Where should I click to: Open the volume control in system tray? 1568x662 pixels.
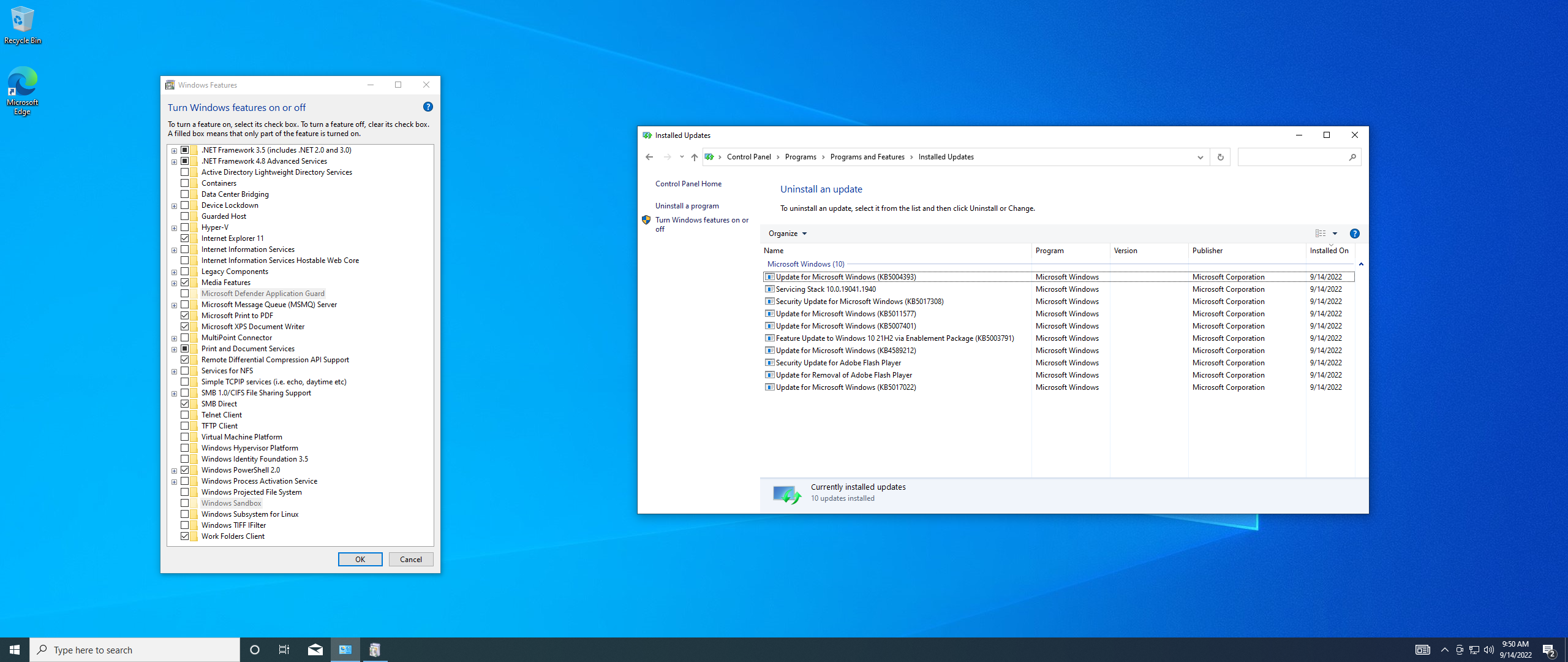pyautogui.click(x=1489, y=650)
